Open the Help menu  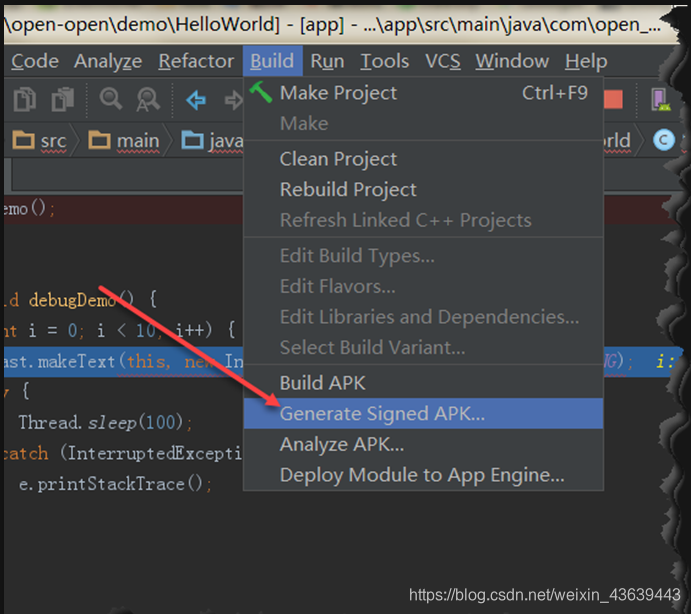click(x=586, y=61)
